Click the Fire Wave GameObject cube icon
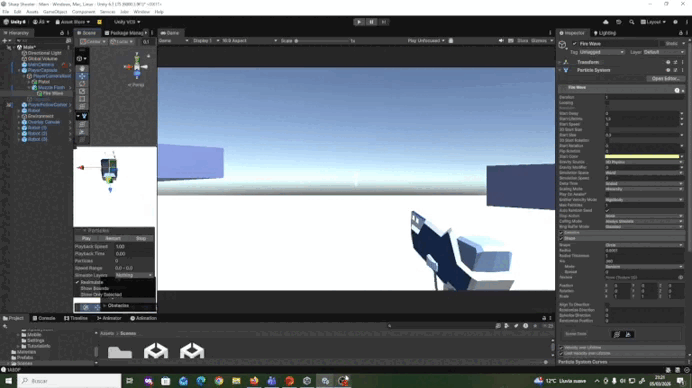This screenshot has width=692, height=388. click(x=562, y=45)
